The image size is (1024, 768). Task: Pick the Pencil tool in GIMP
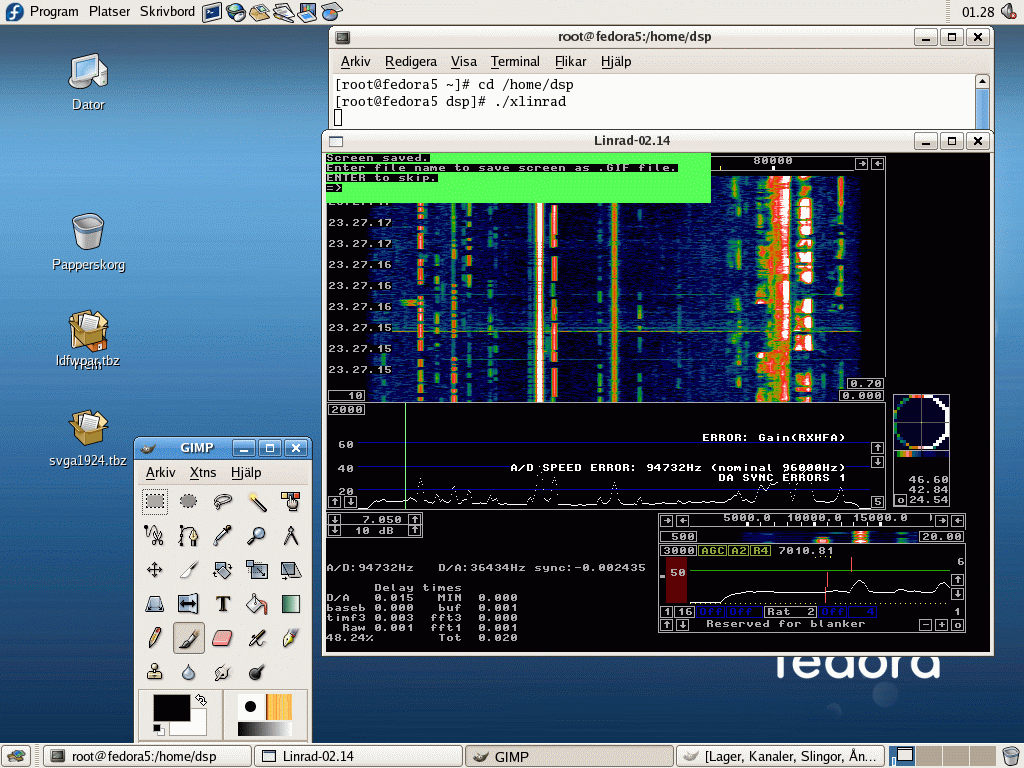click(155, 637)
